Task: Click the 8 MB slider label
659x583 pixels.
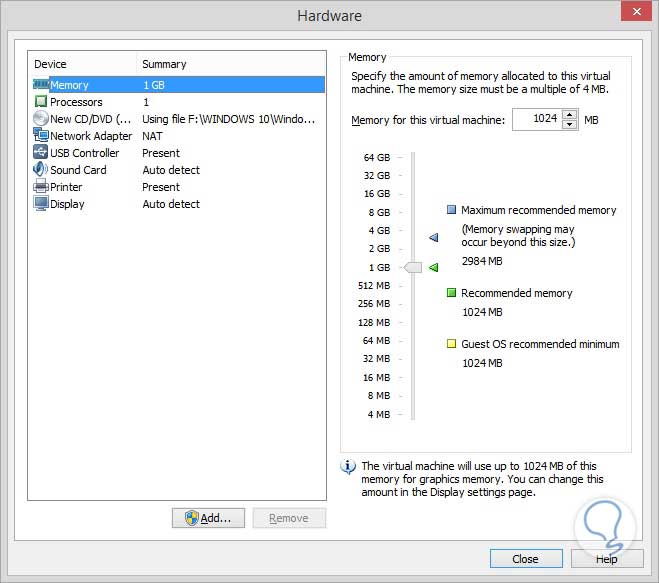Action: pos(379,396)
